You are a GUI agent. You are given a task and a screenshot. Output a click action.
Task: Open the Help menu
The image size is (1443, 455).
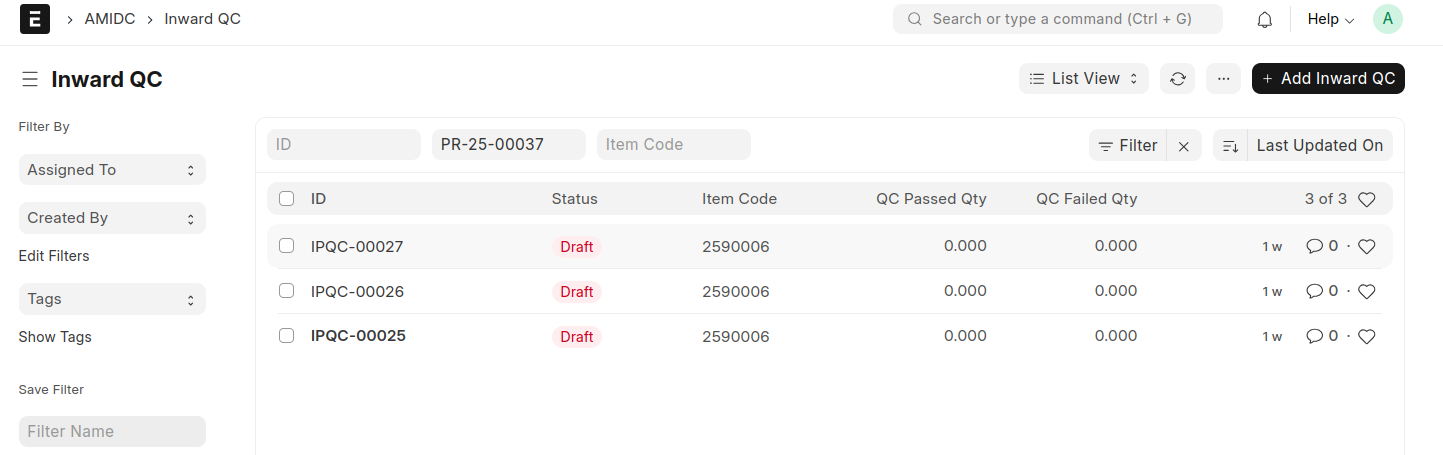point(1330,19)
